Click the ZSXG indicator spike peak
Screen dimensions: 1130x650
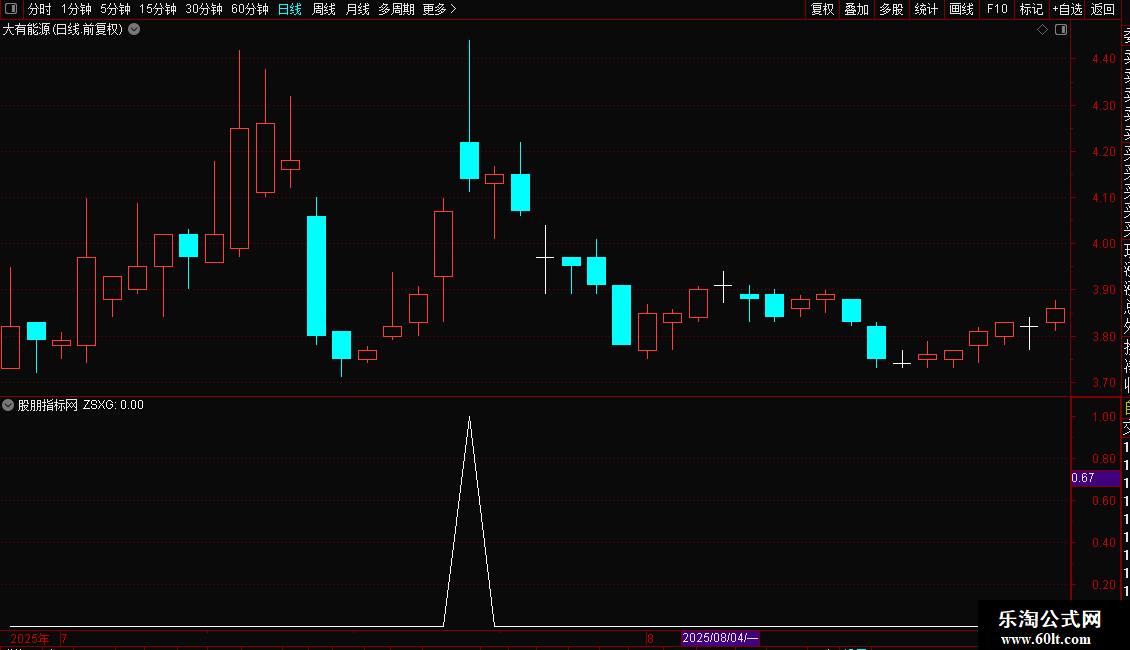coord(469,417)
